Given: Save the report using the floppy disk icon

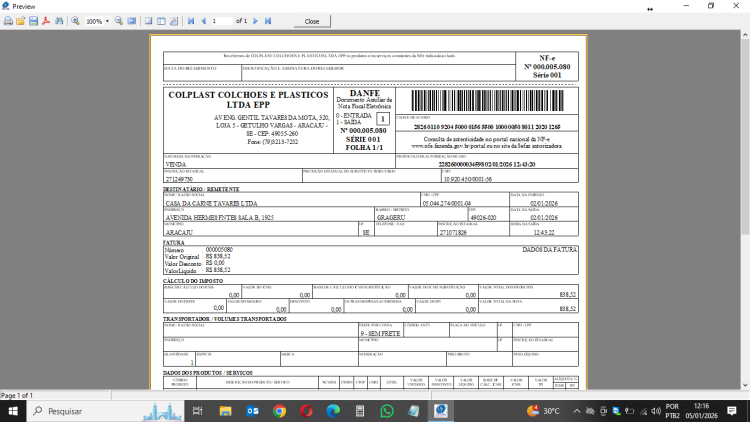Looking at the screenshot, I should point(33,21).
